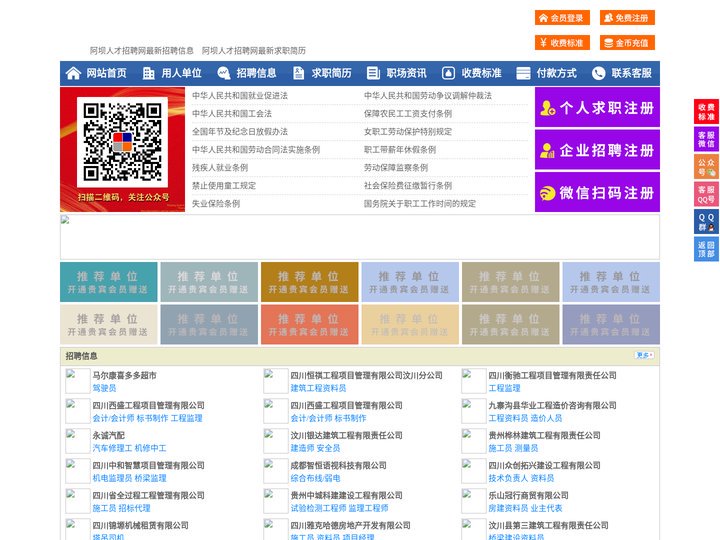Open 中华人民共和国工会法 link
720x540 pixels.
coord(232,113)
